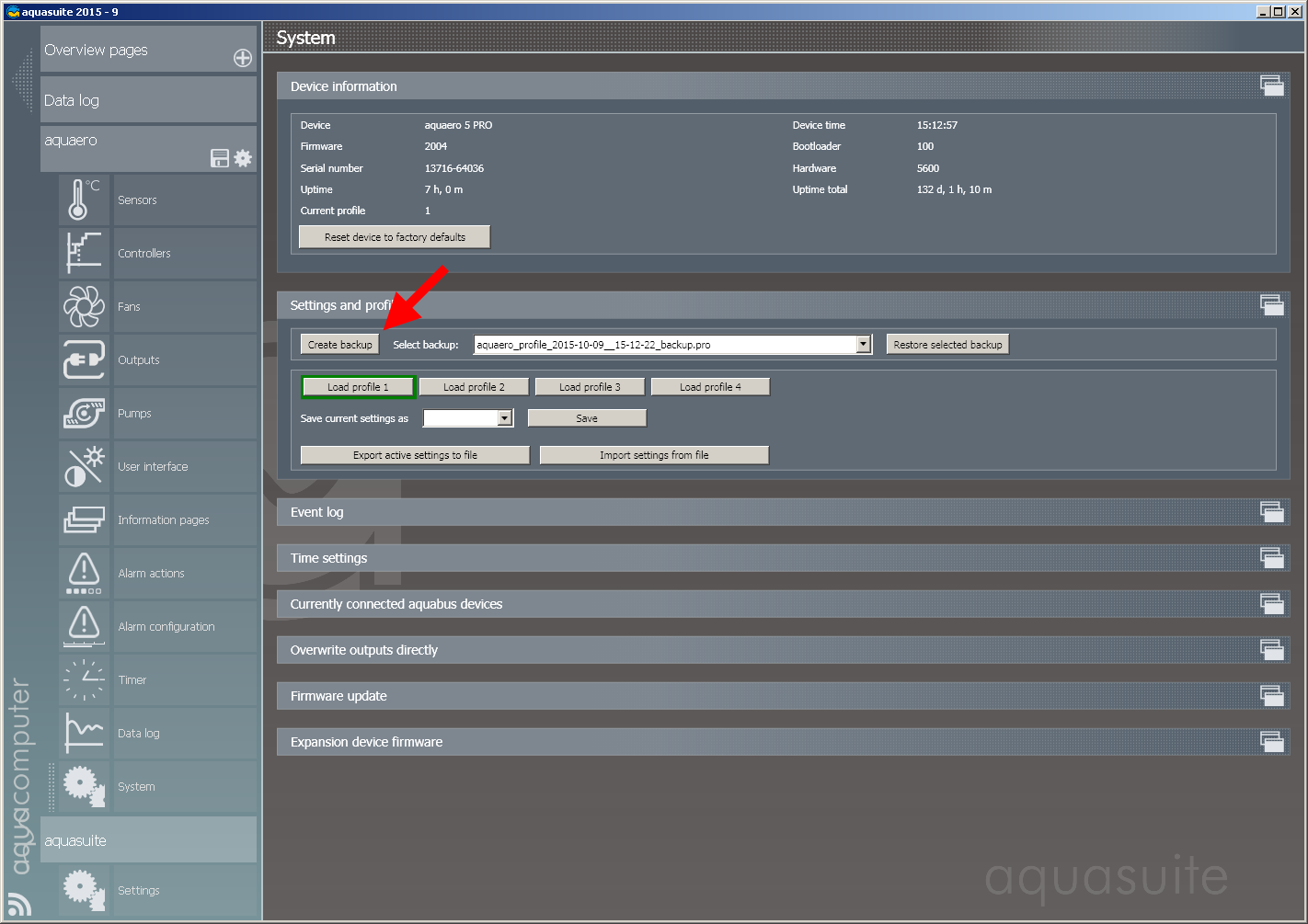Select the Pumps icon in sidebar
1308x924 pixels.
(84, 414)
